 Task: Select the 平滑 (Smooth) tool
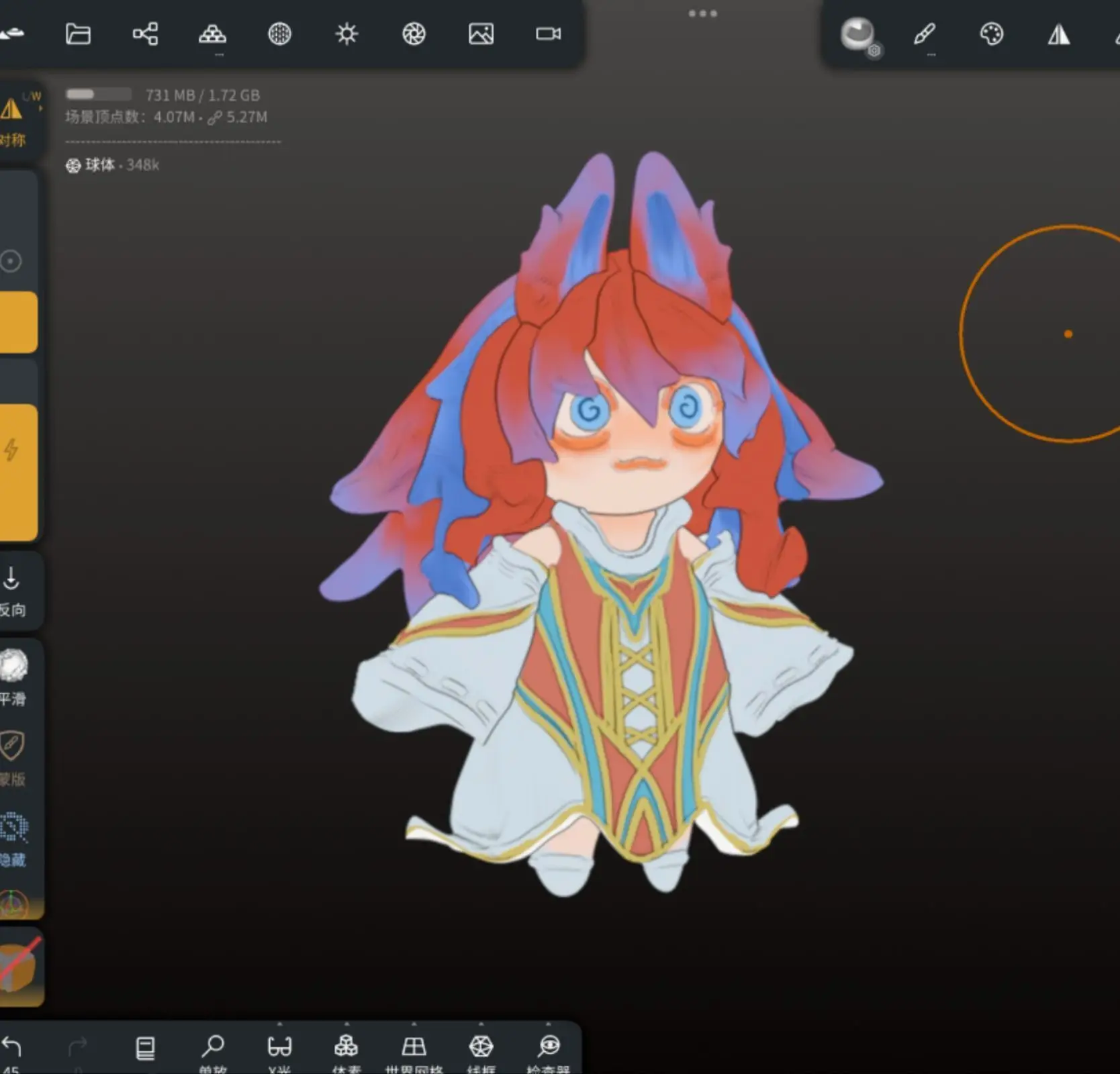pyautogui.click(x=13, y=676)
